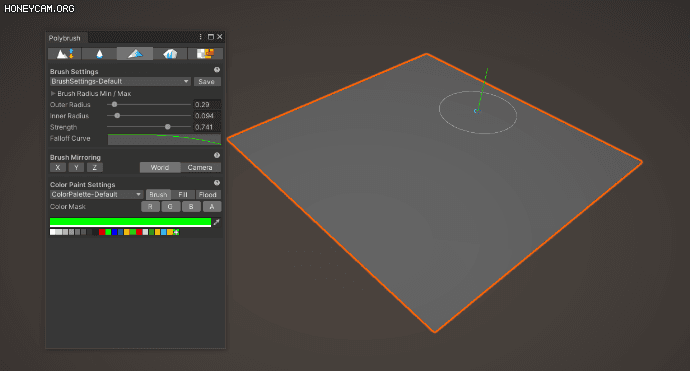Toggle the G color mask channel

tap(170, 206)
